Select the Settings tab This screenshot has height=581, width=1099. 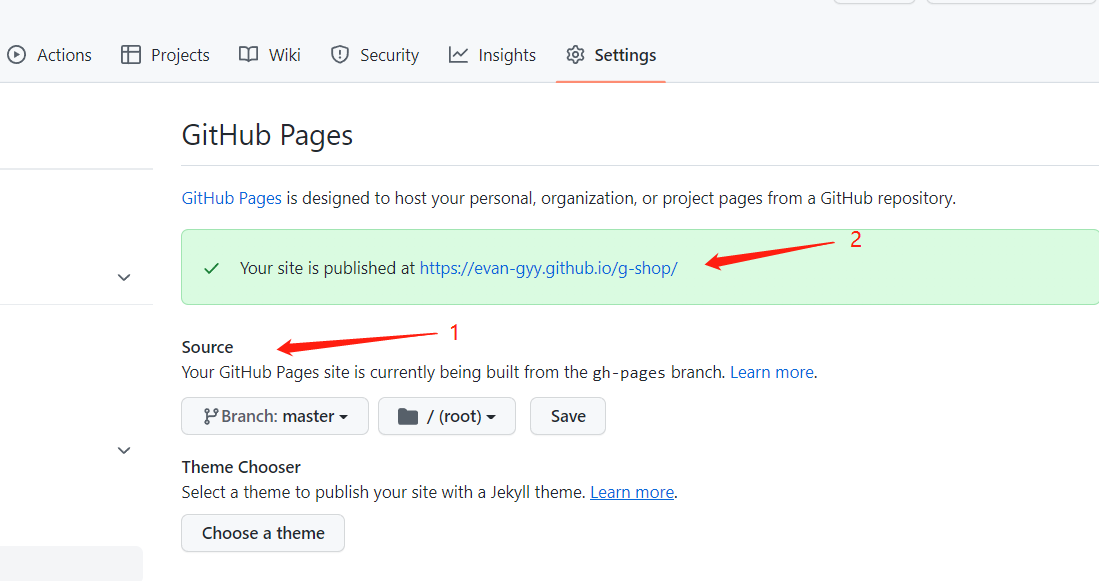pyautogui.click(x=611, y=55)
